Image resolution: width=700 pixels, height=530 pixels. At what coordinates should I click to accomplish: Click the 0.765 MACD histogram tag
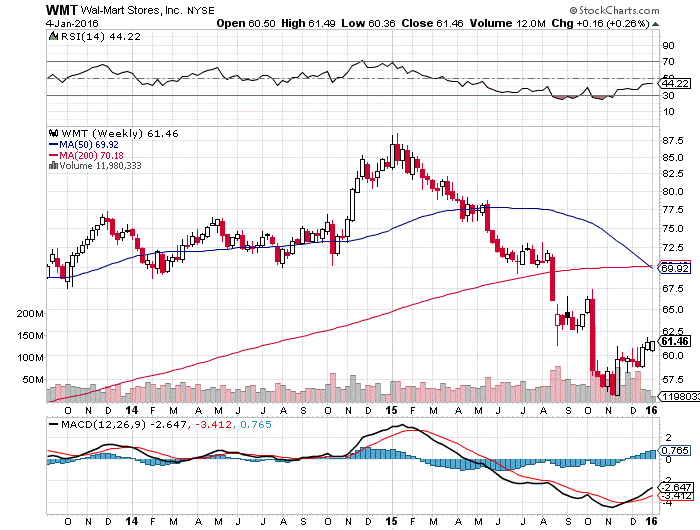click(x=675, y=451)
